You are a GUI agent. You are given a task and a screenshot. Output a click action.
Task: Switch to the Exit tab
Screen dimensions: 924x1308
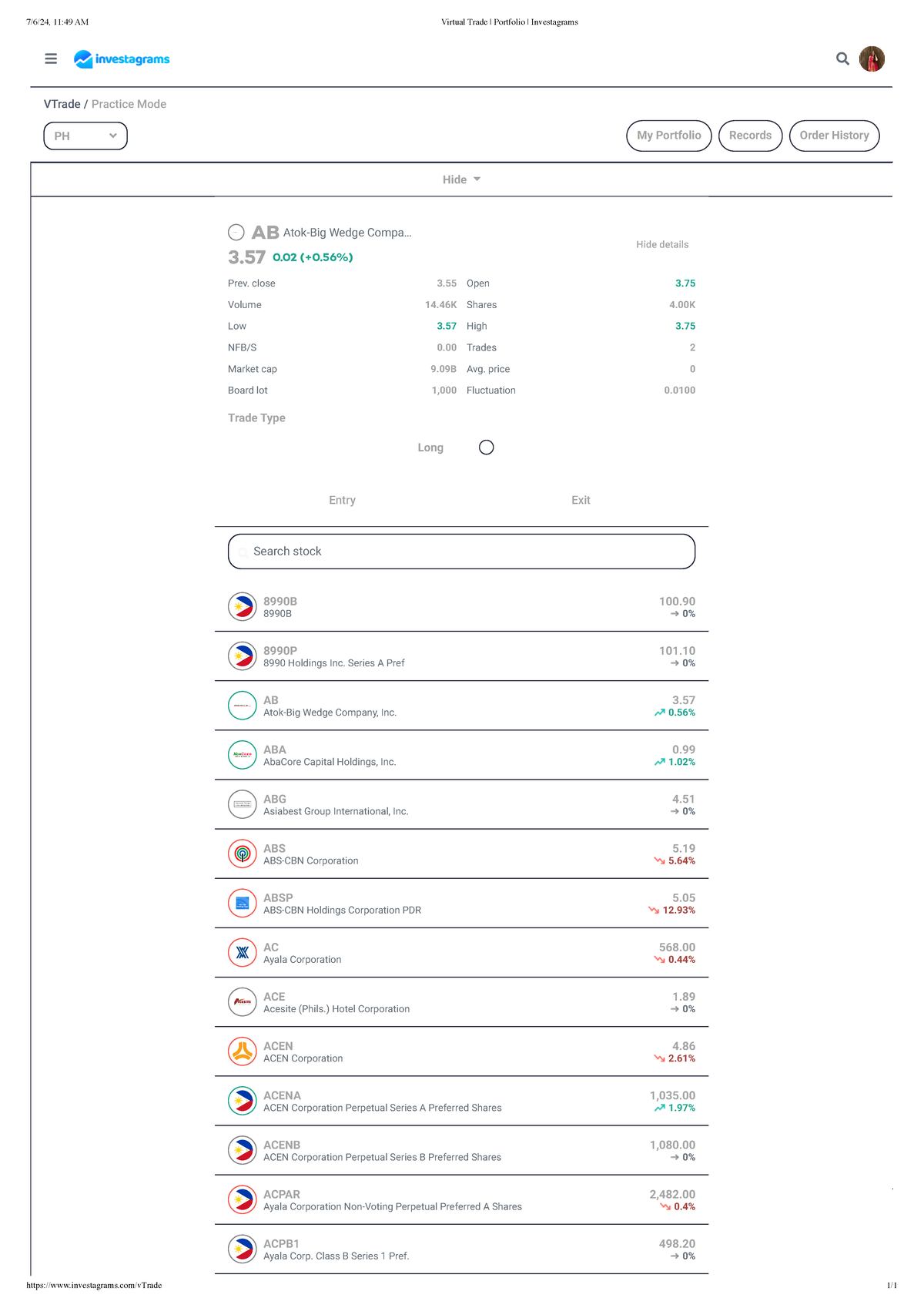581,500
